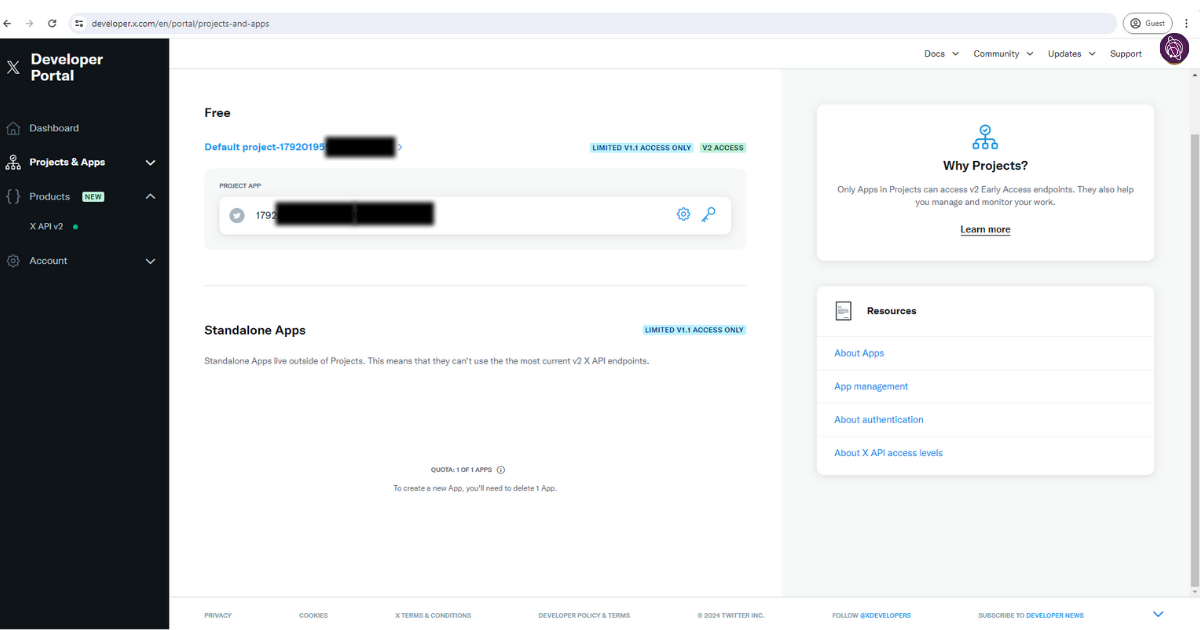The width and height of the screenshot is (1200, 630).
Task: Open About authentication resource link
Action: point(878,420)
